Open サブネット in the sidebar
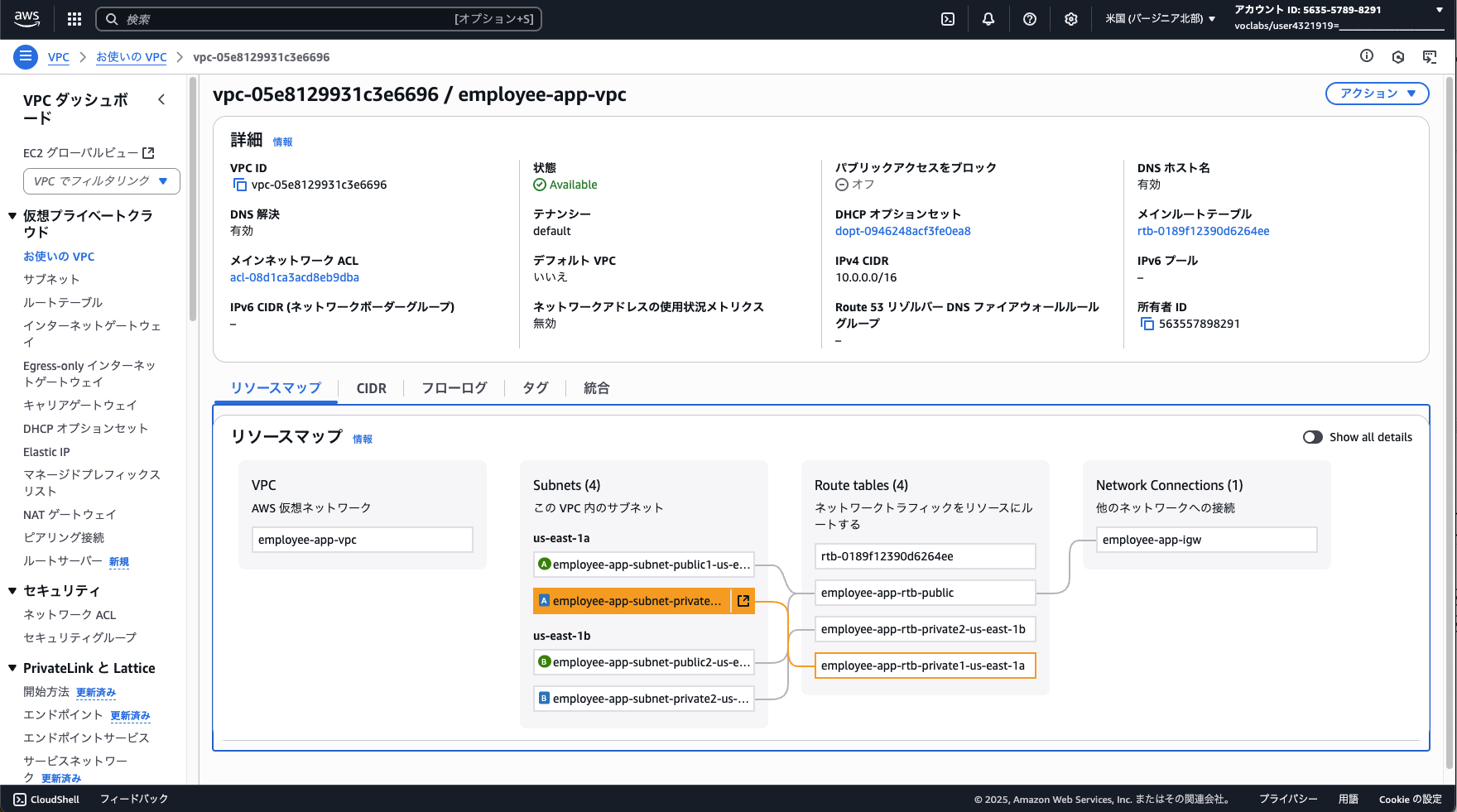Screen dimensions: 1457x812 [x=51, y=280]
